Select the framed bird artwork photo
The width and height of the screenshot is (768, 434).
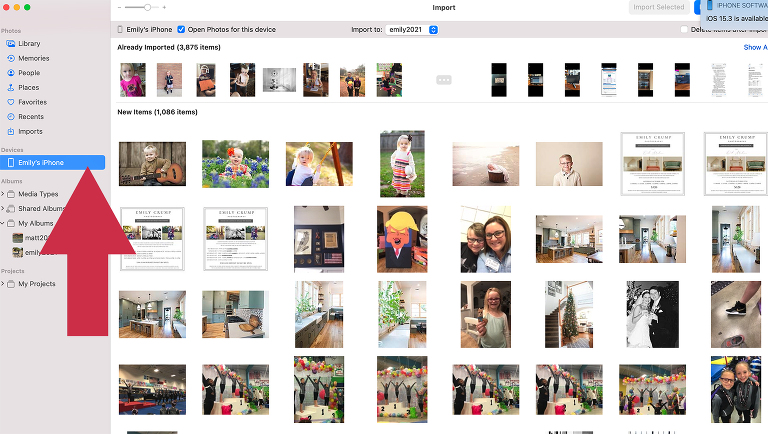319,240
